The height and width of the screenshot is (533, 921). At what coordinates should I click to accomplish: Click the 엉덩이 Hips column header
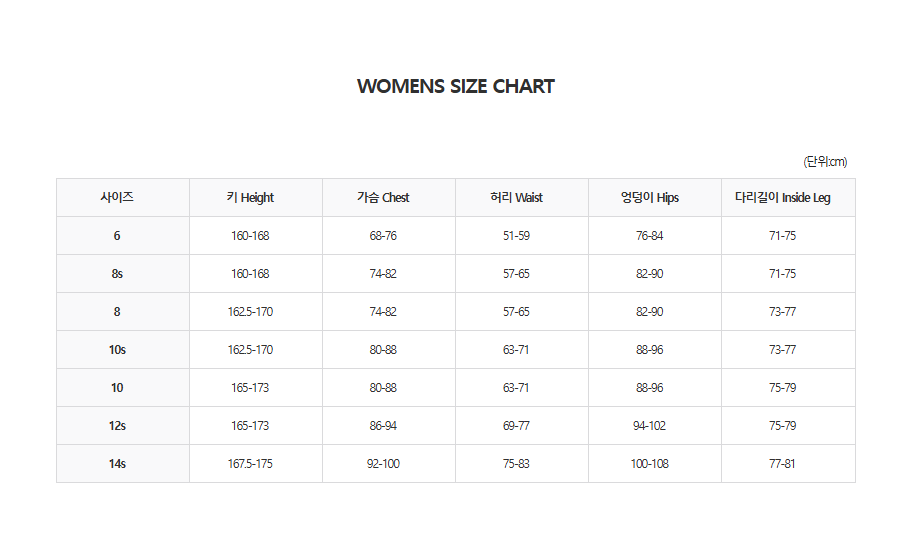[649, 198]
